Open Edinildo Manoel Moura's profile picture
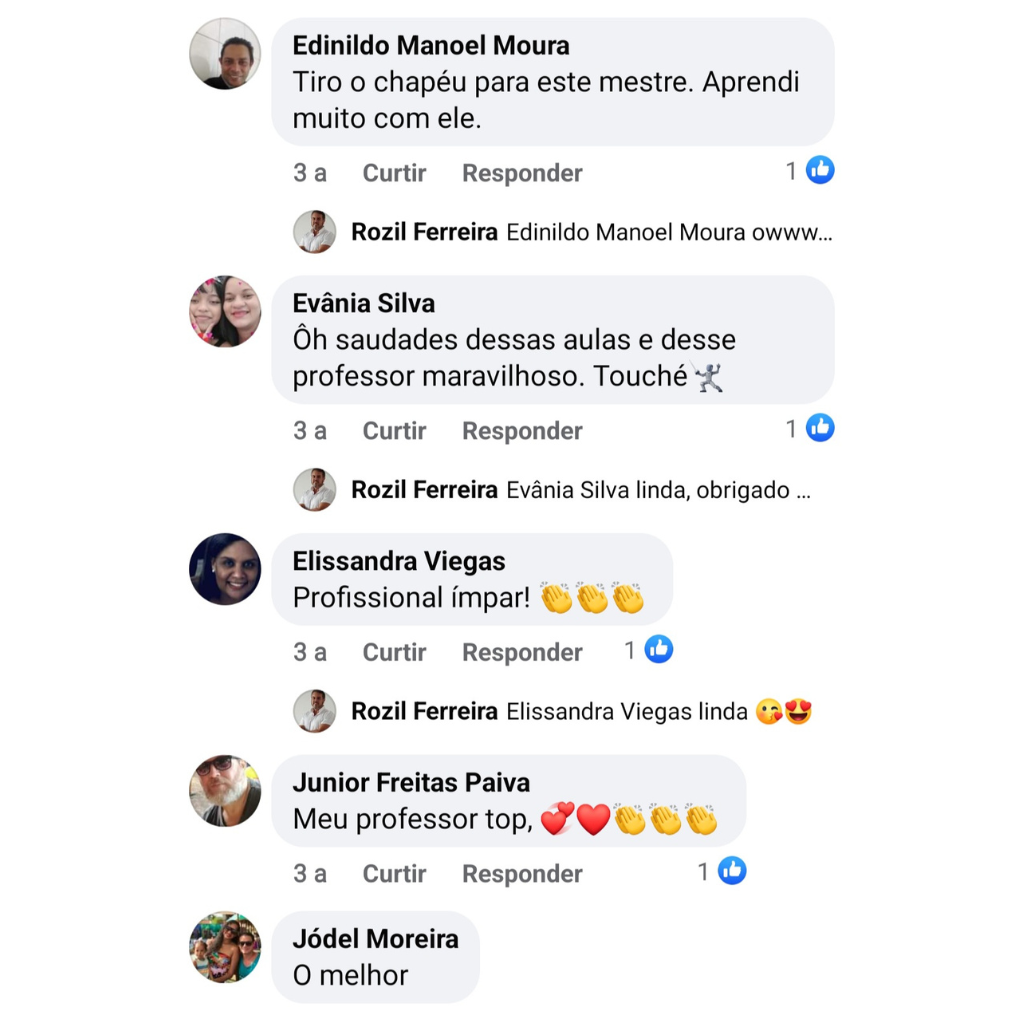The image size is (1024, 1024). (225, 54)
